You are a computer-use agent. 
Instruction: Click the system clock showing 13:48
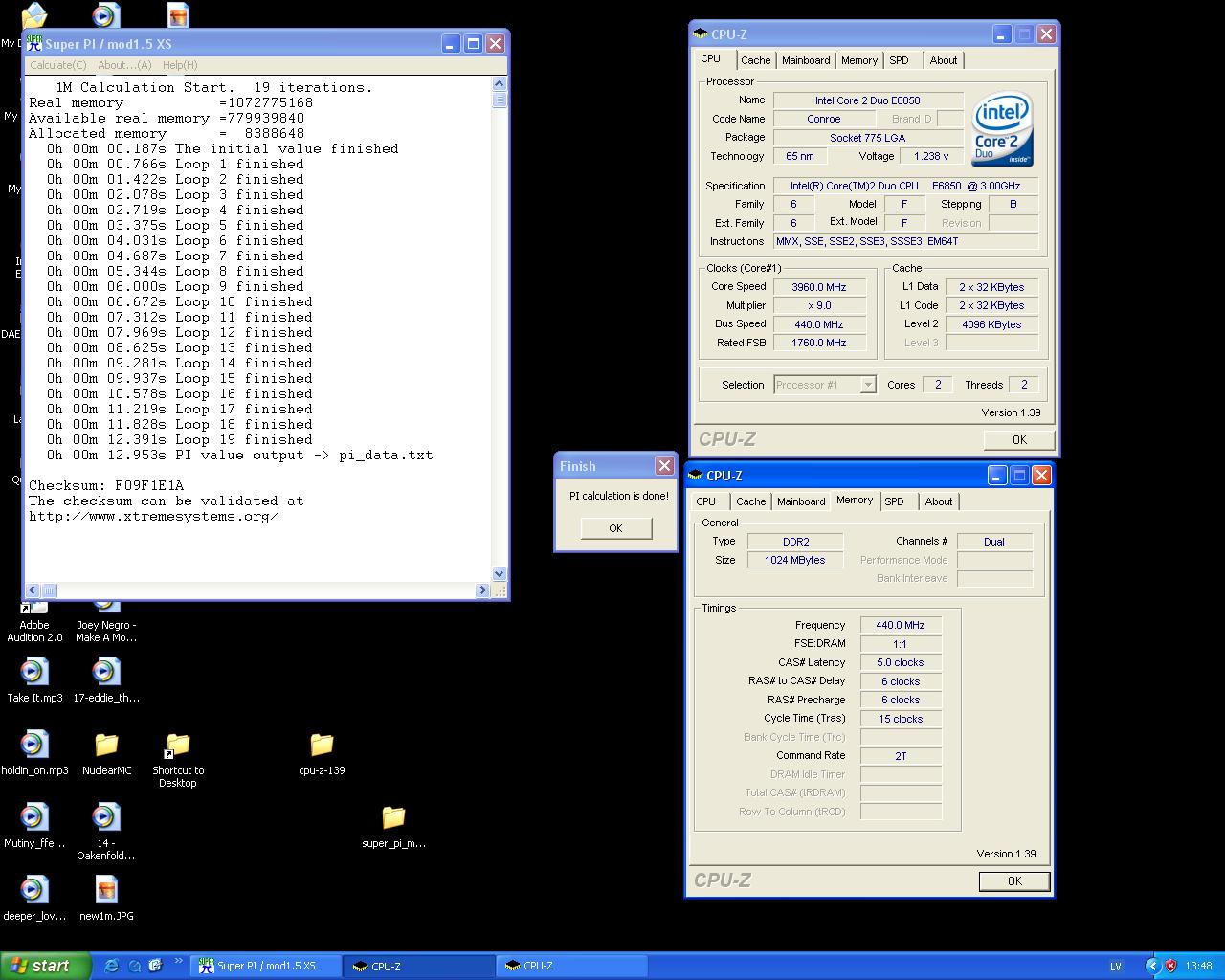point(1198,967)
